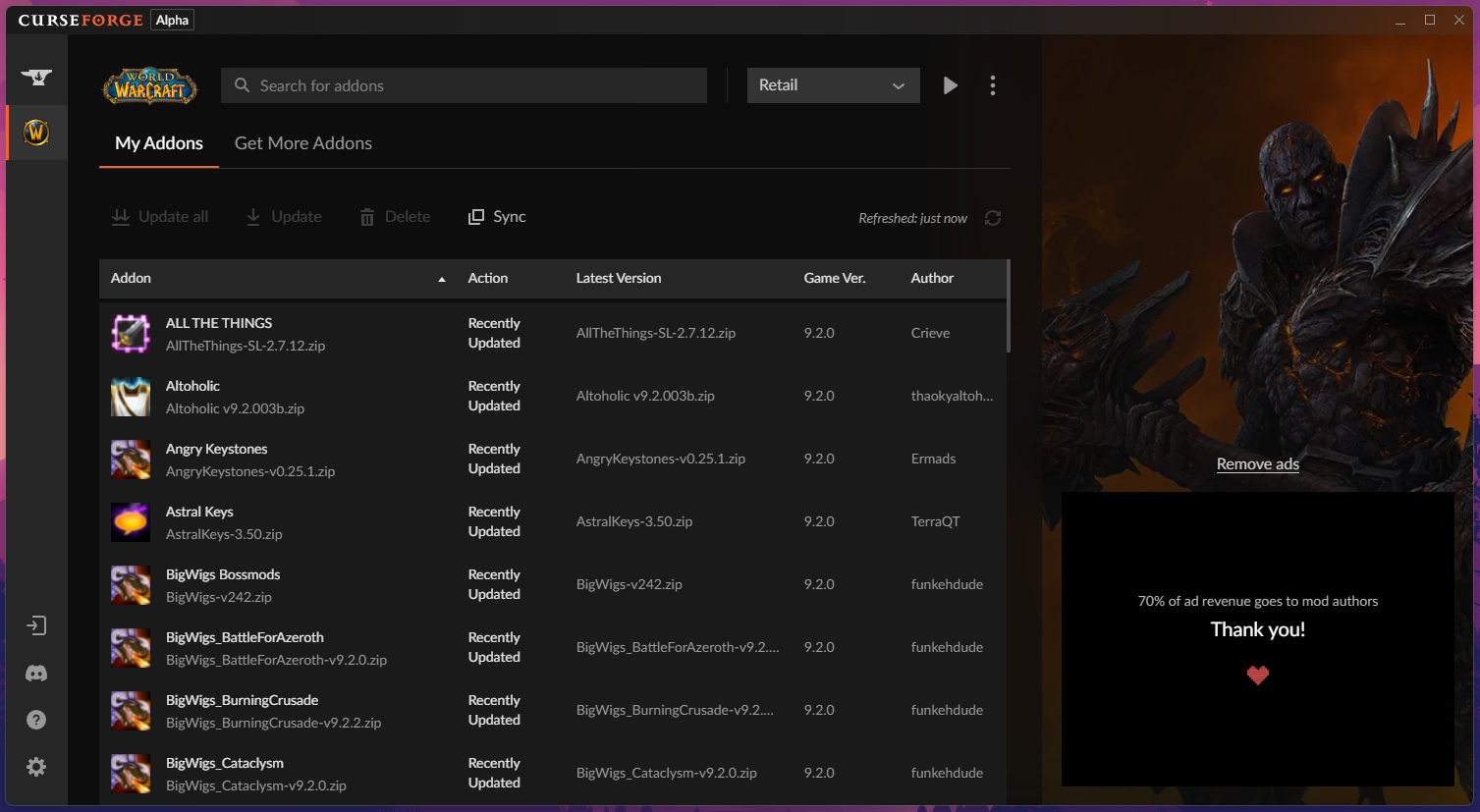The height and width of the screenshot is (812, 1480).
Task: Click AllTheThings-SL-2.7.12.zip in Latest Version column
Action: pos(656,333)
